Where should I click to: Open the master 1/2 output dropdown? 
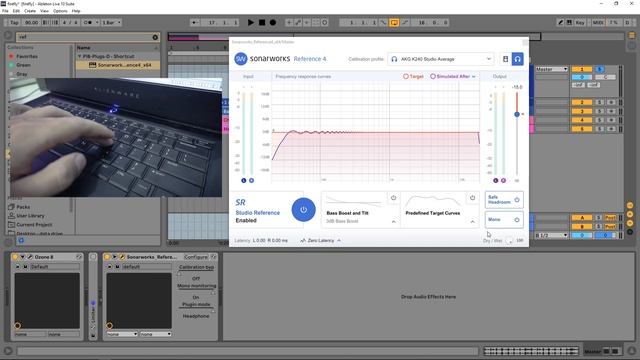[551, 235]
